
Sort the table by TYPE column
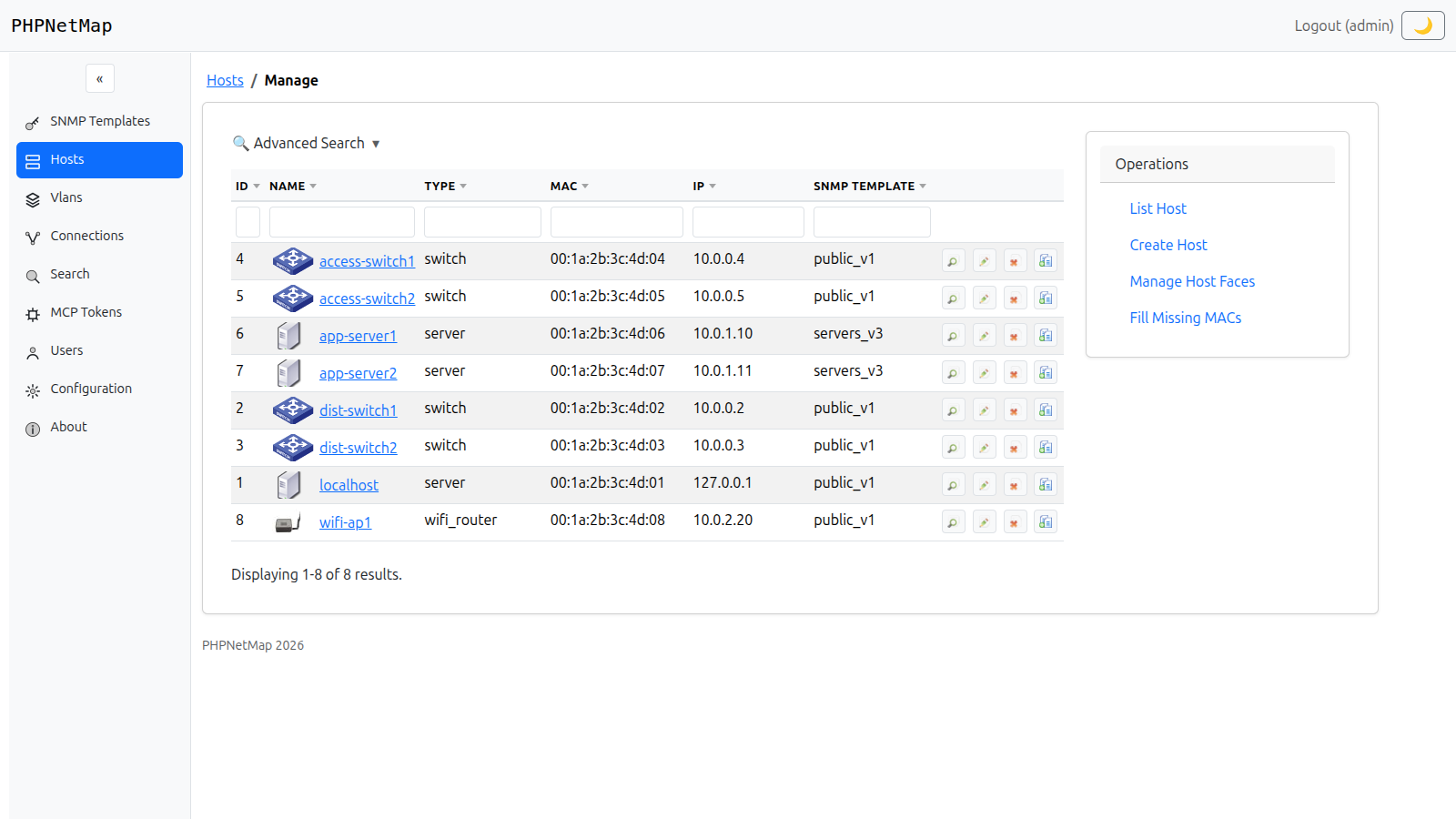tap(445, 186)
